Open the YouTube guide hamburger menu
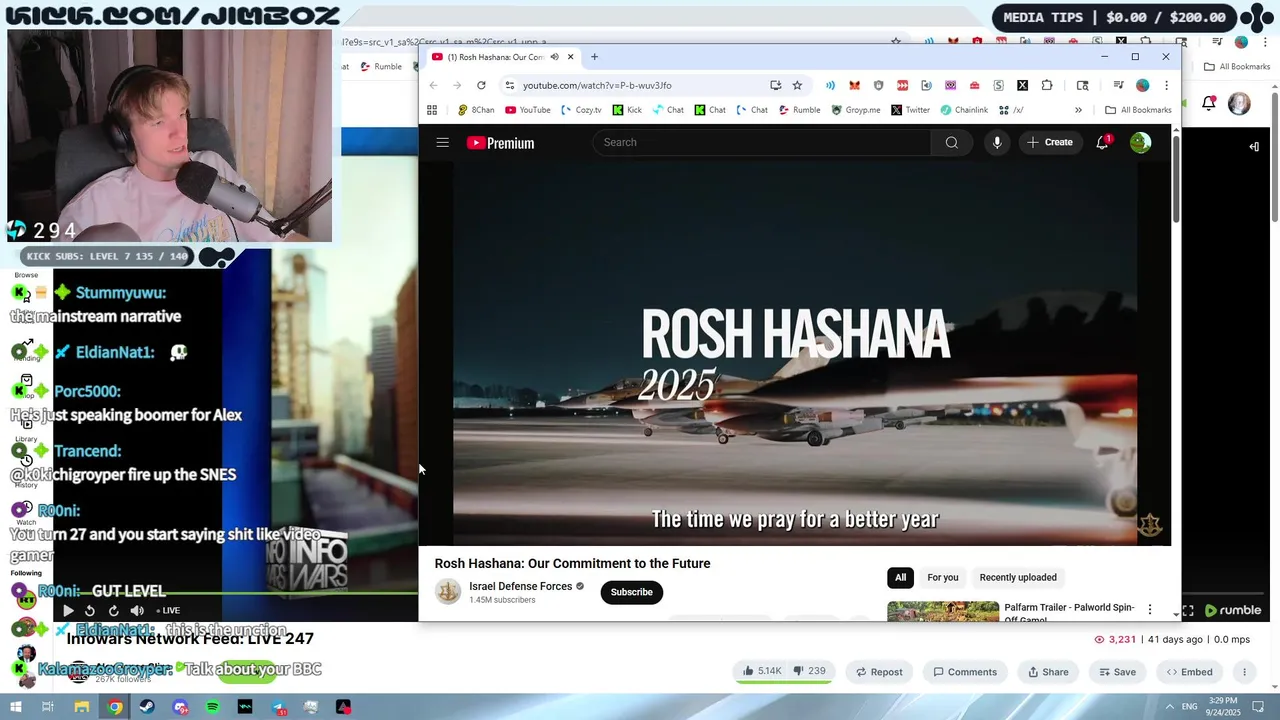 (x=442, y=143)
